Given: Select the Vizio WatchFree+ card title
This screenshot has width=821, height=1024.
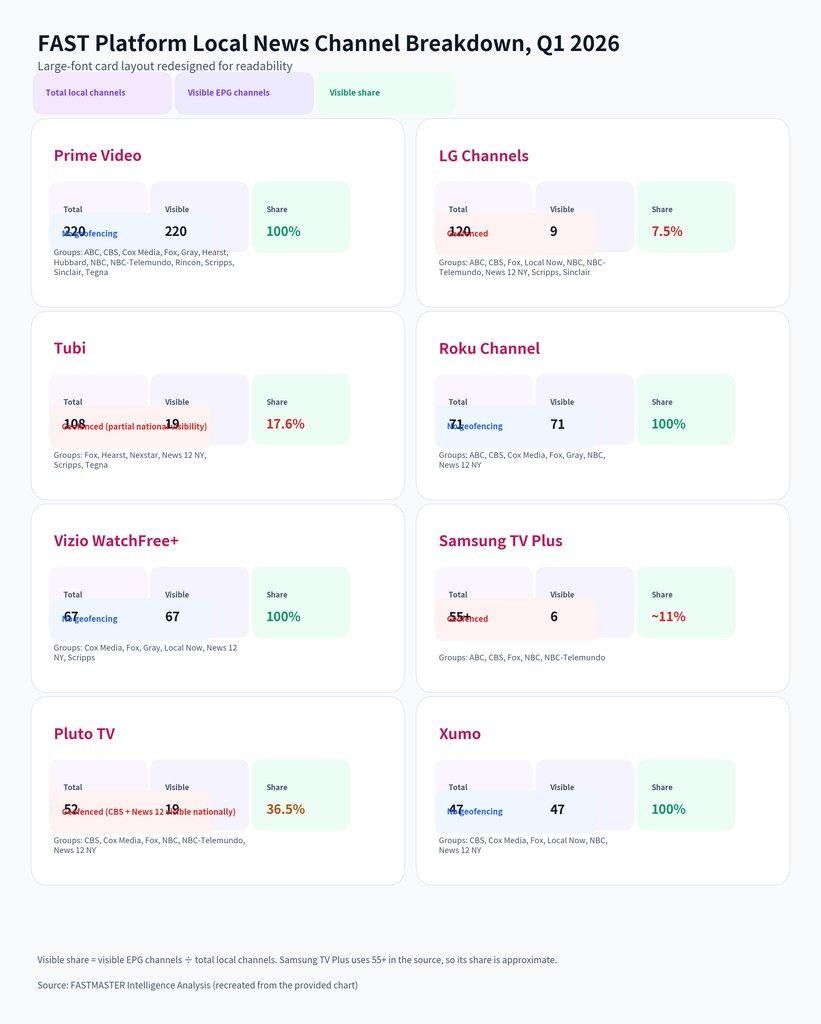Looking at the screenshot, I should tap(116, 541).
